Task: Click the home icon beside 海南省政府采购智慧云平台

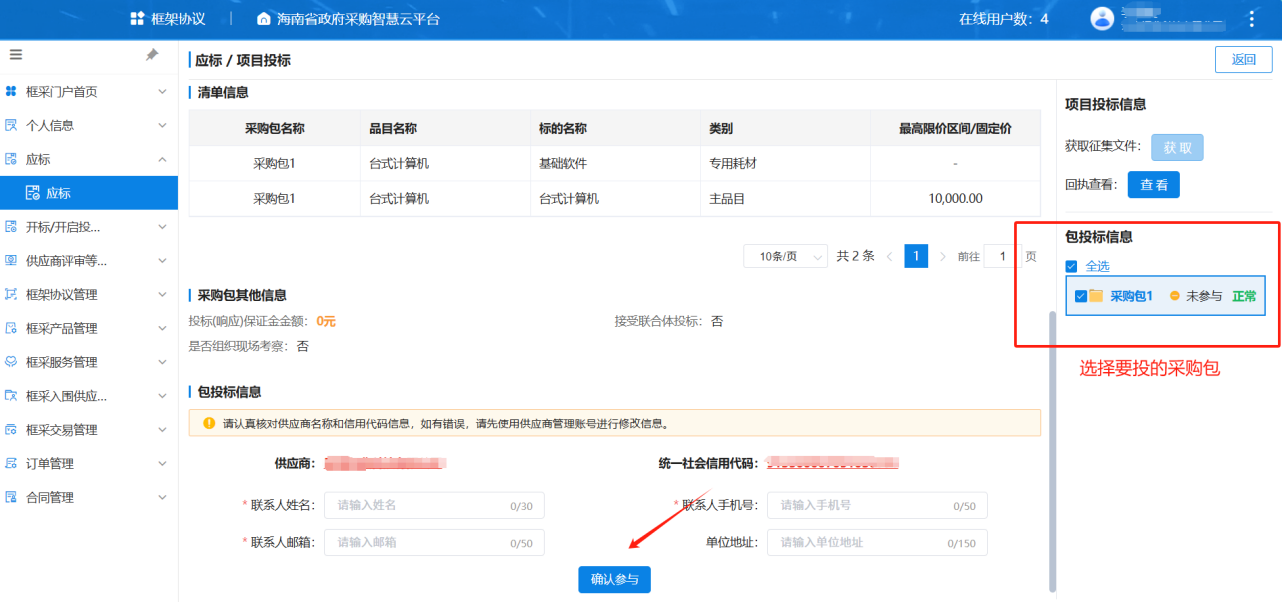Action: click(264, 19)
